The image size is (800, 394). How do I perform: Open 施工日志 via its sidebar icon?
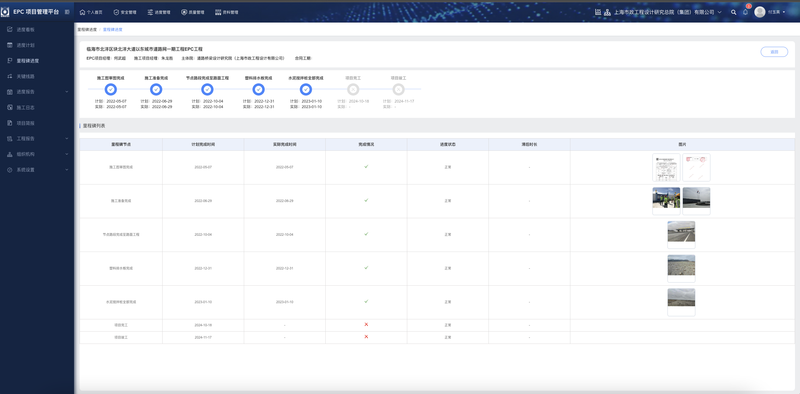10,107
